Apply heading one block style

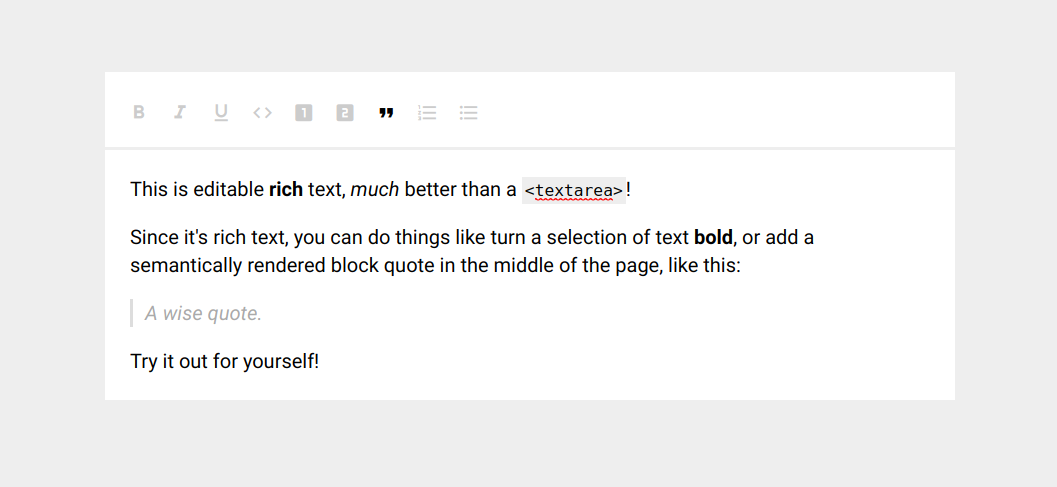(304, 113)
